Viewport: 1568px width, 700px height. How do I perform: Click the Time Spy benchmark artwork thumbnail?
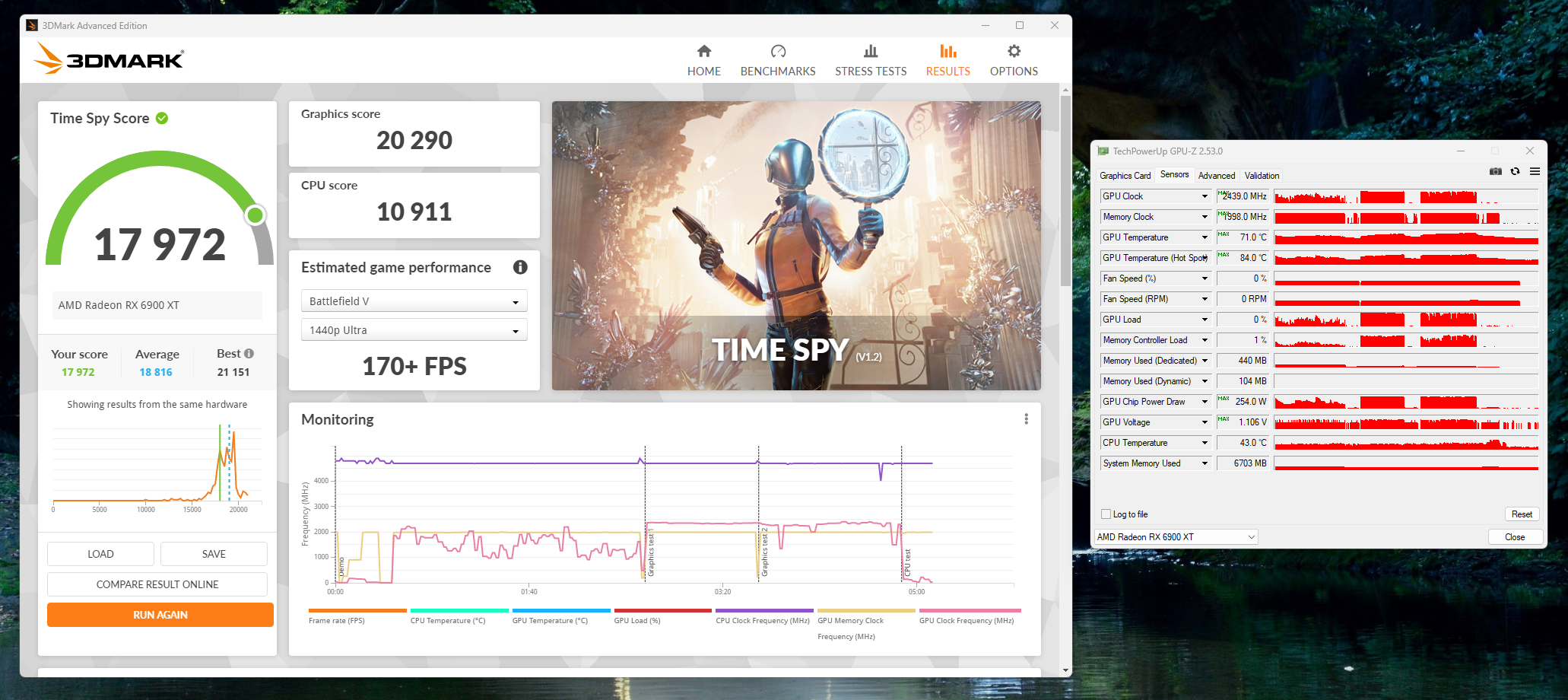pos(796,246)
